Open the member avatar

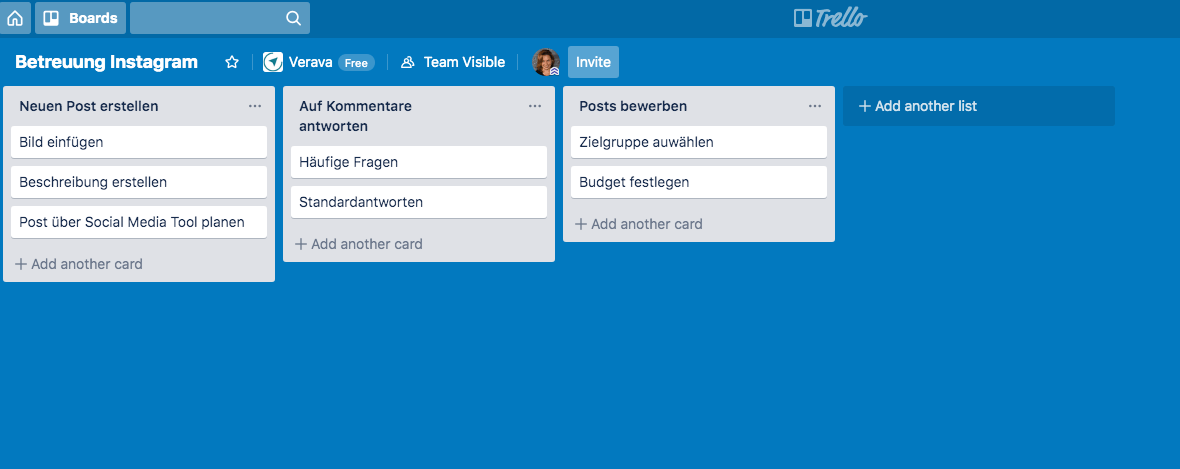coord(546,62)
